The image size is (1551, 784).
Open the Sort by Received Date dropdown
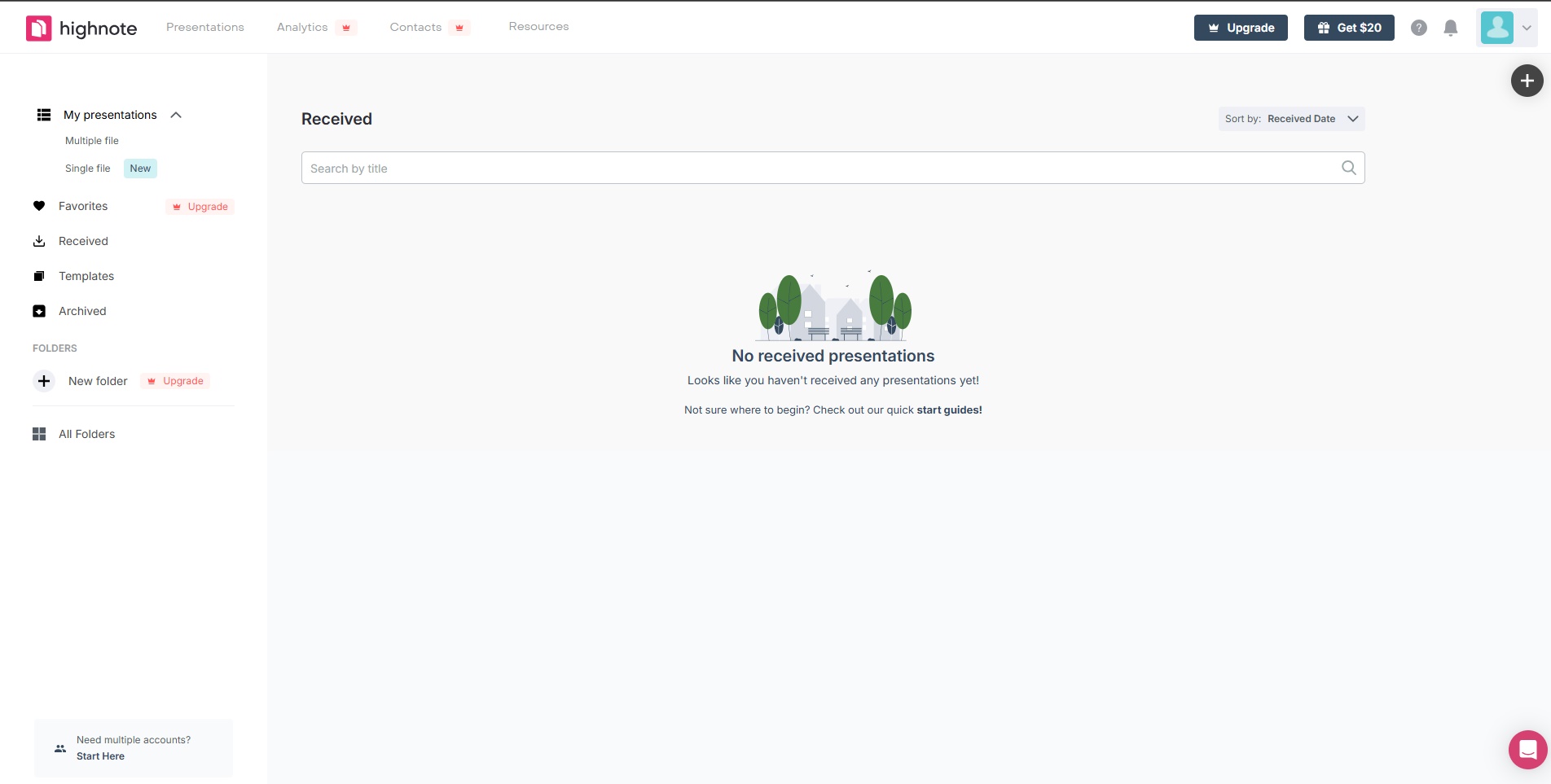tap(1291, 119)
